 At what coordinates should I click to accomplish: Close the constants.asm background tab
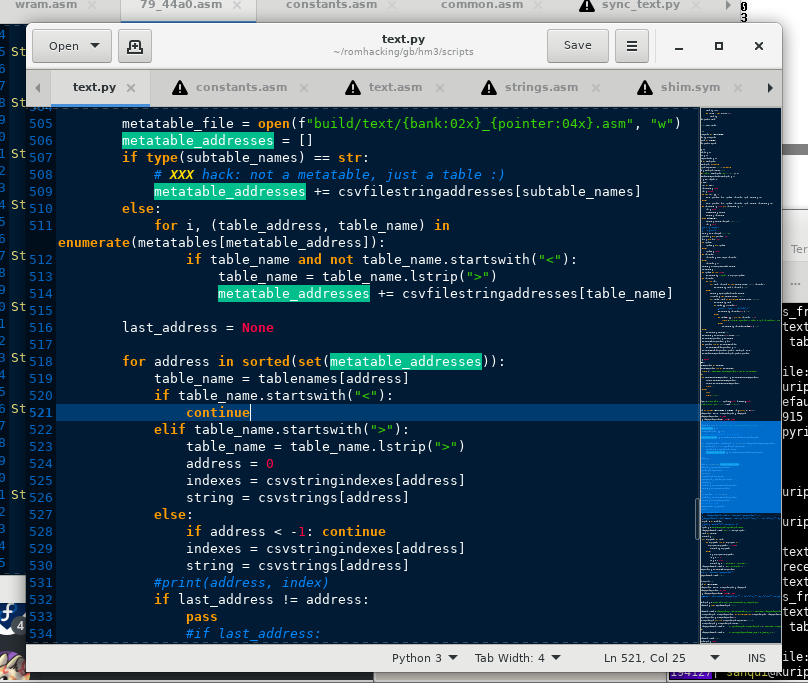392,5
